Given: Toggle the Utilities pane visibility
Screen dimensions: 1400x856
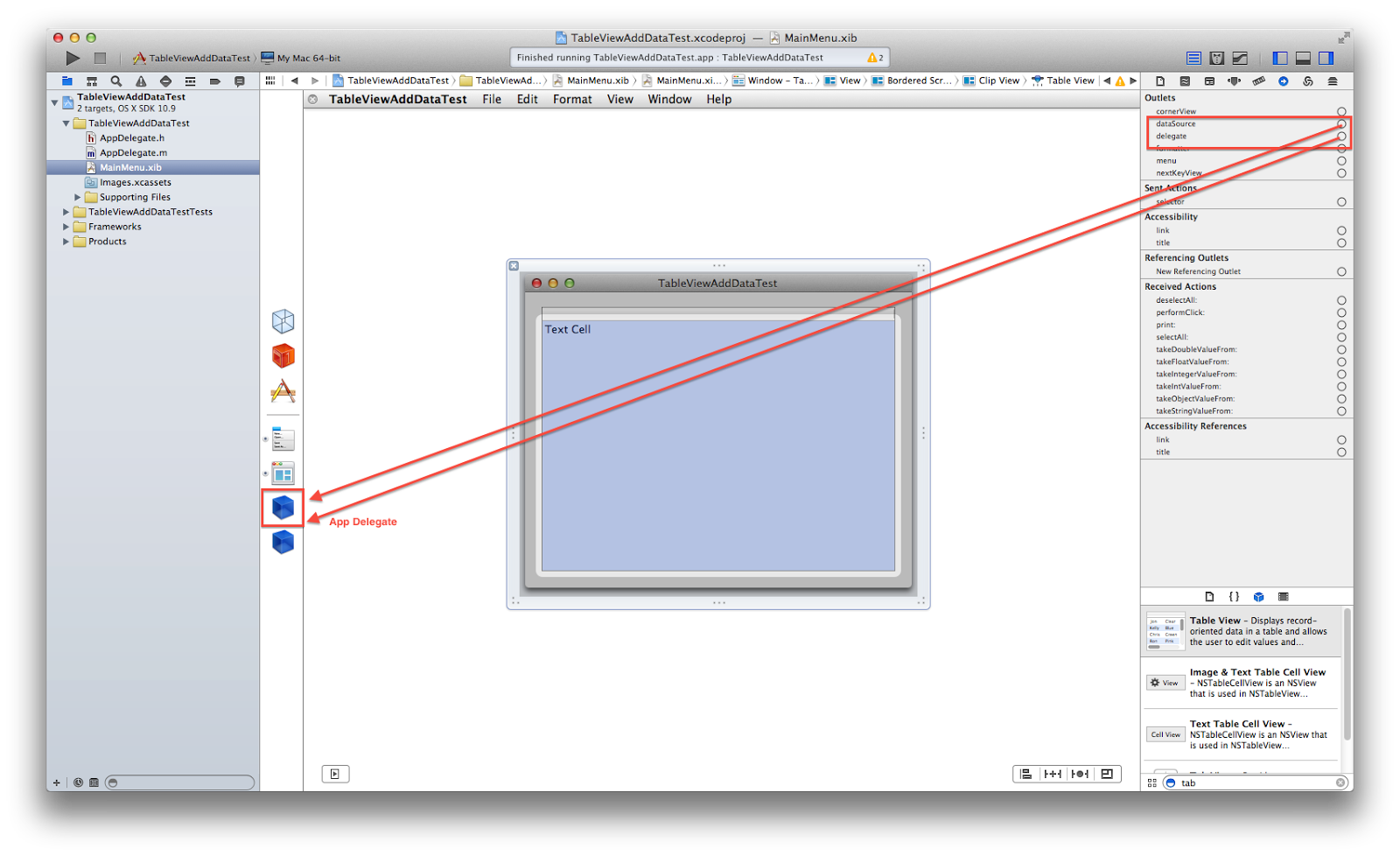Looking at the screenshot, I should point(1326,58).
